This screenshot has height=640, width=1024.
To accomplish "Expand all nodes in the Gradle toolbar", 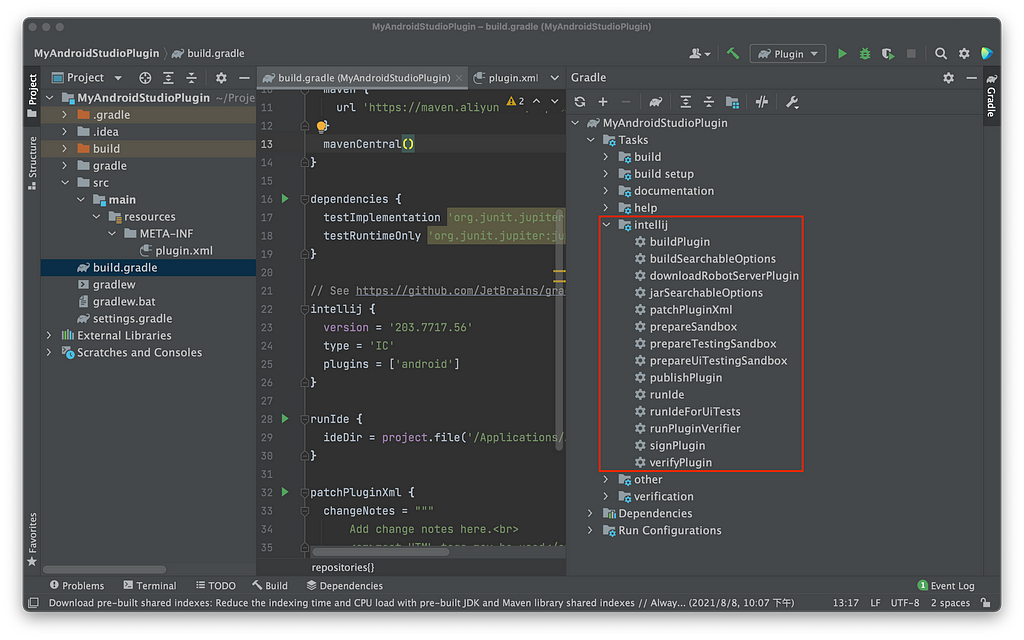I will (685, 102).
